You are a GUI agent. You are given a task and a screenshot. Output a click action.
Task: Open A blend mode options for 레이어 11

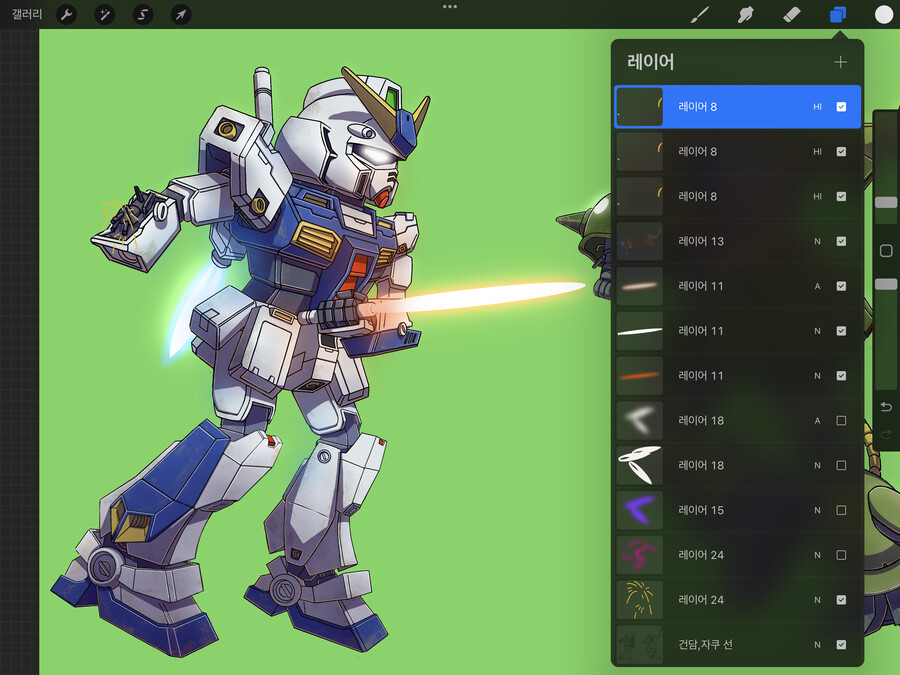click(817, 286)
